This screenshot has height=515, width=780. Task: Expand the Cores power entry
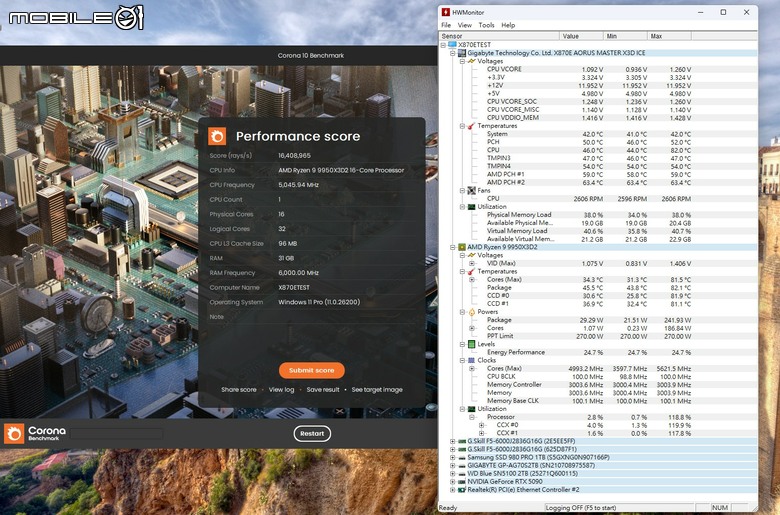click(x=472, y=328)
